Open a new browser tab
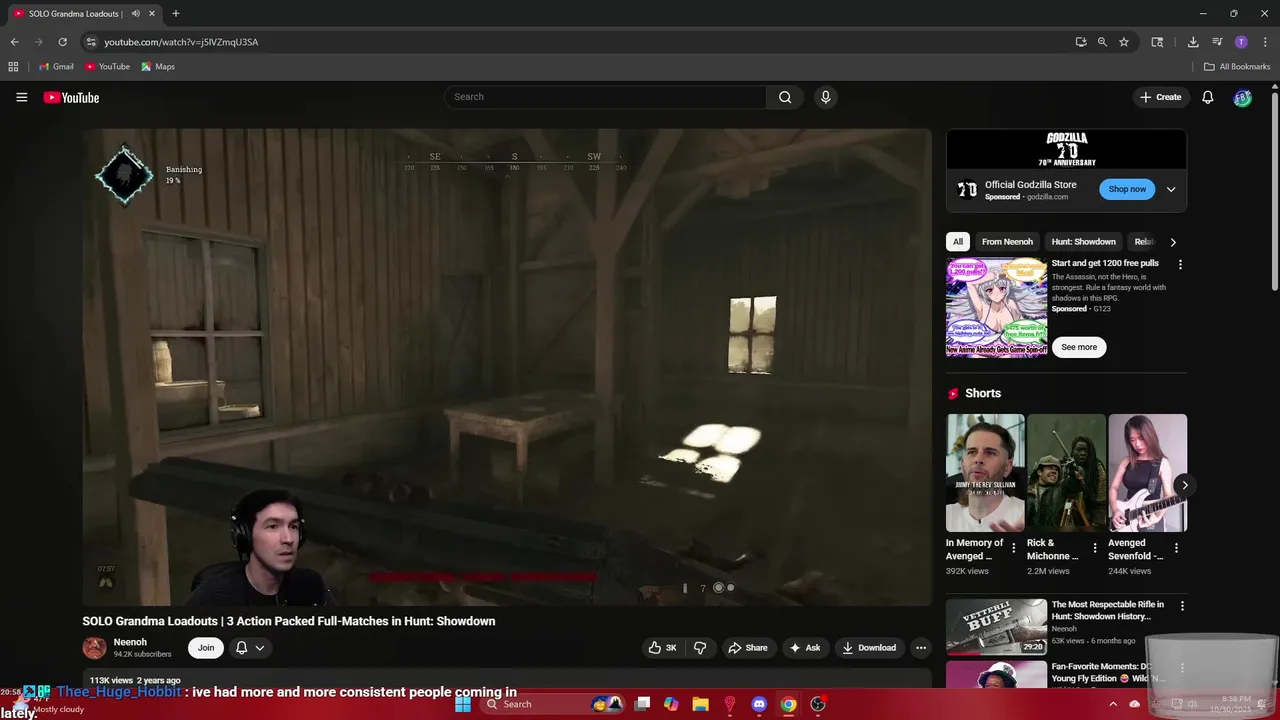 176,14
